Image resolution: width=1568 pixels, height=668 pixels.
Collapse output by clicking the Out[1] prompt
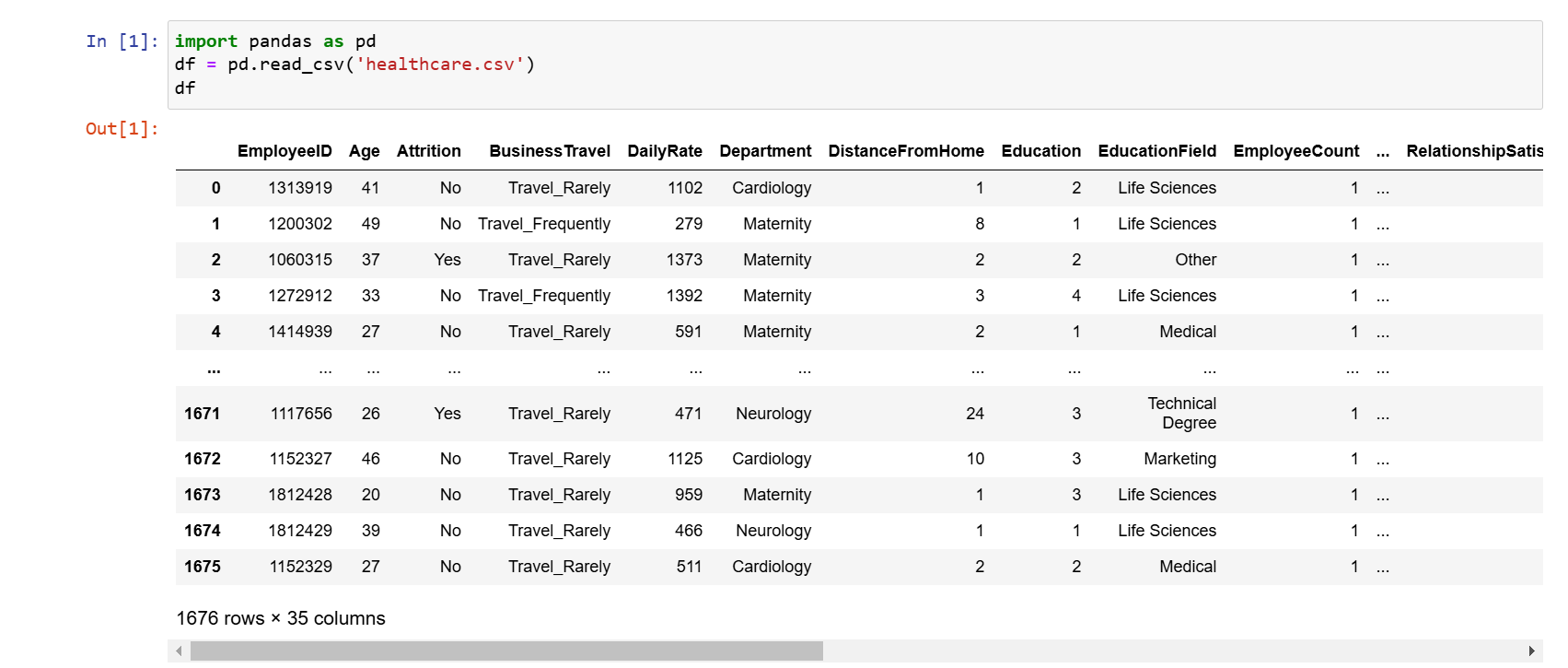122,129
